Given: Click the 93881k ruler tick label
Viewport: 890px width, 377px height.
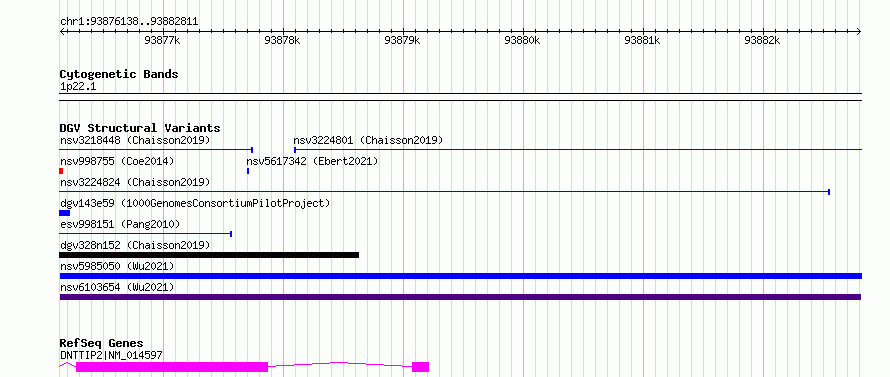Looking at the screenshot, I should click(x=642, y=40).
